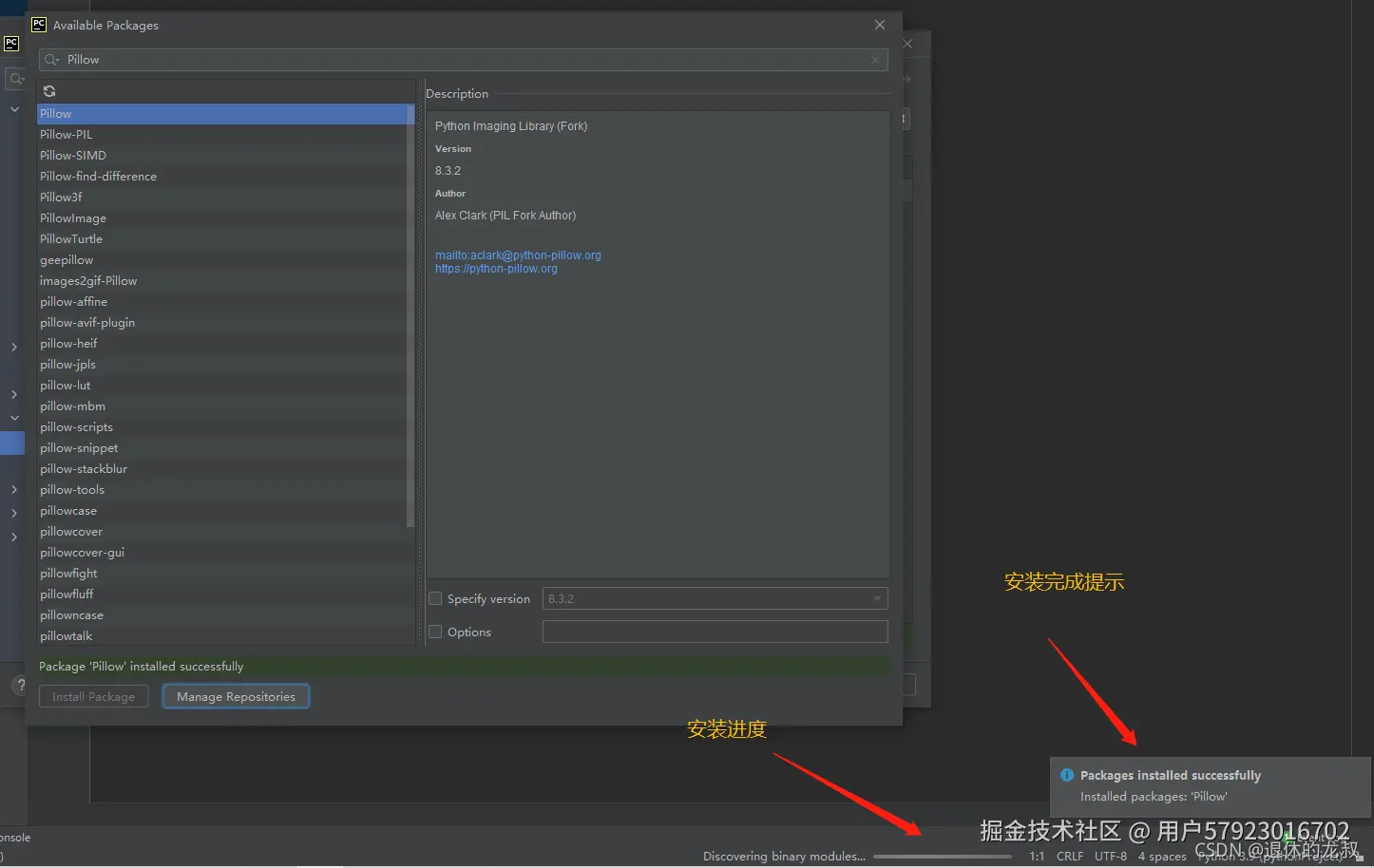Pick the pillow-heif package
The width and height of the screenshot is (1374, 868).
222,344
